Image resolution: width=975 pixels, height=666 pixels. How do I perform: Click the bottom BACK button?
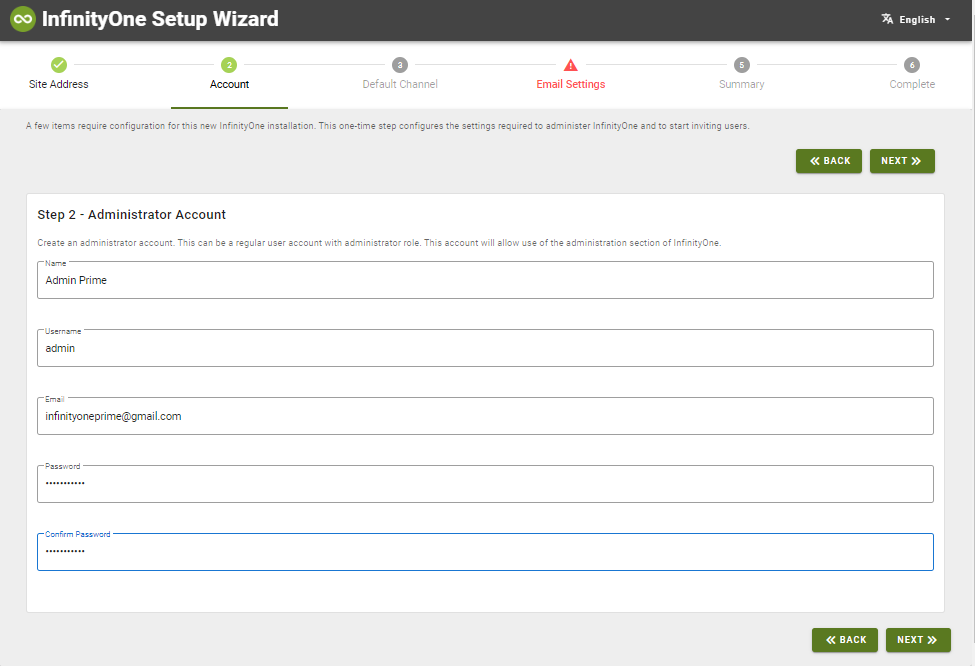point(844,640)
